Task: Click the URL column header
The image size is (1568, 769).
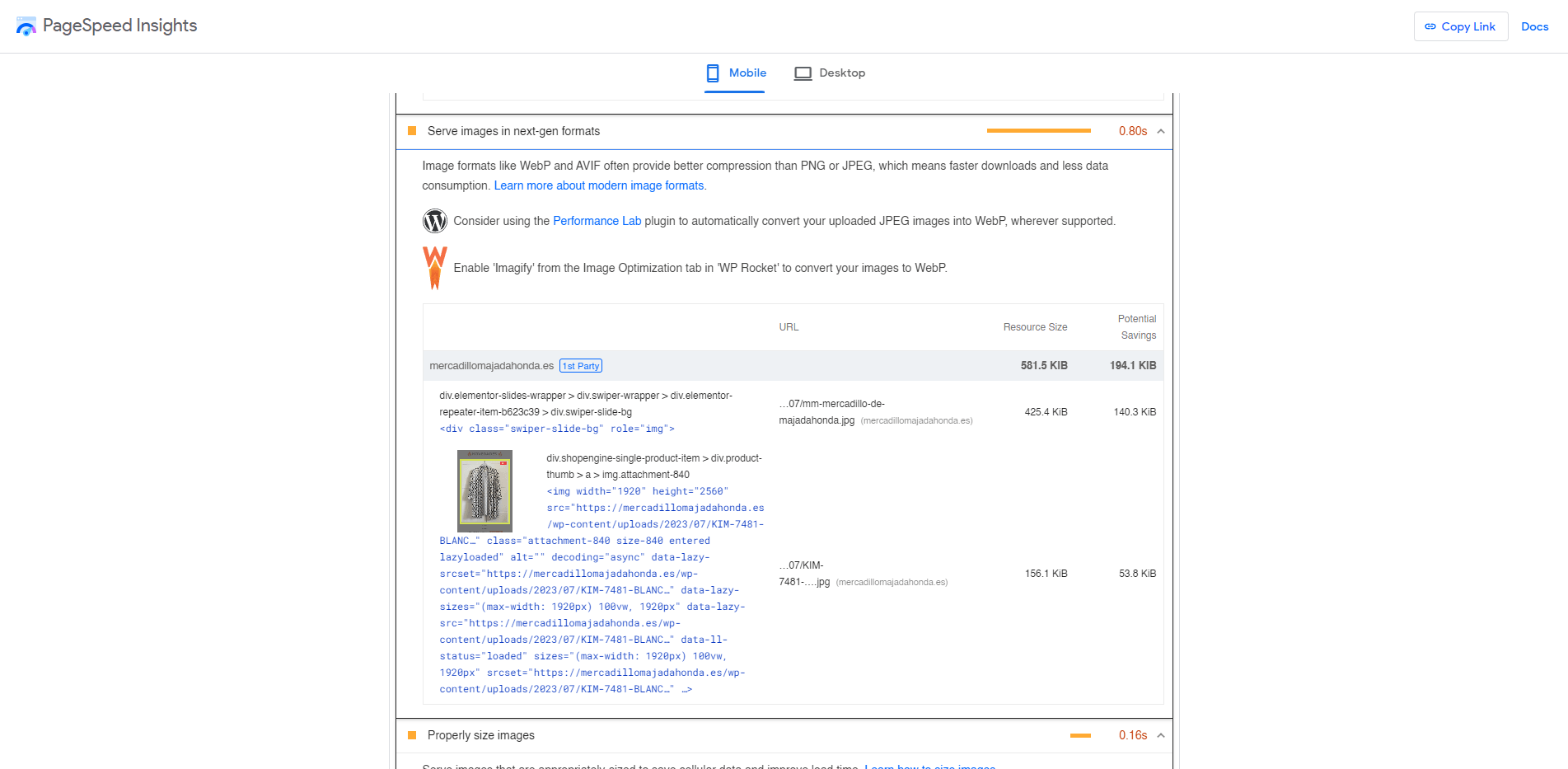Action: 789,327
